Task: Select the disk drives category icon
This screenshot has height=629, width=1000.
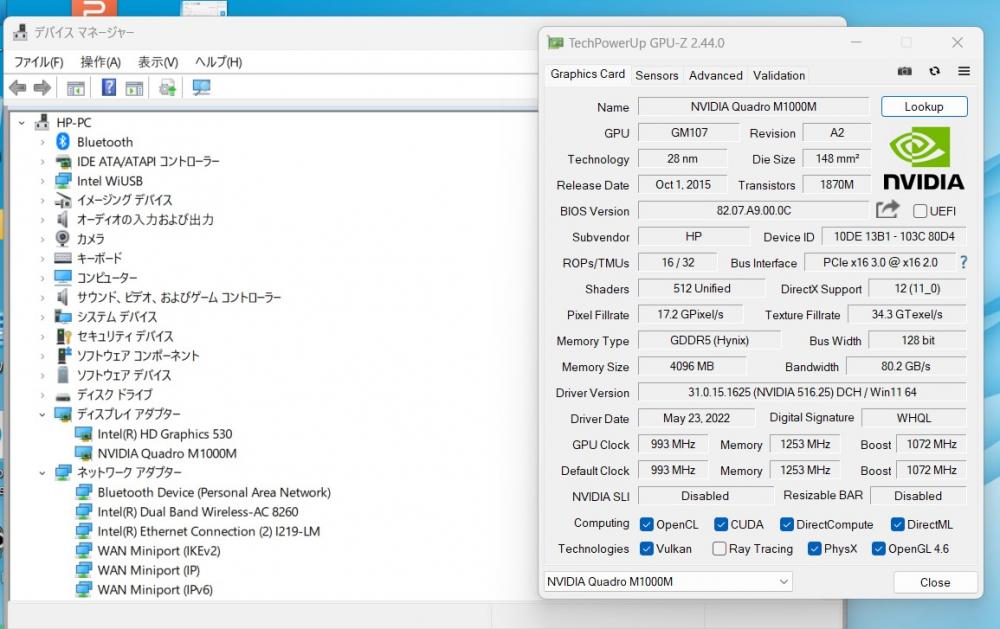Action: pyautogui.click(x=62, y=395)
